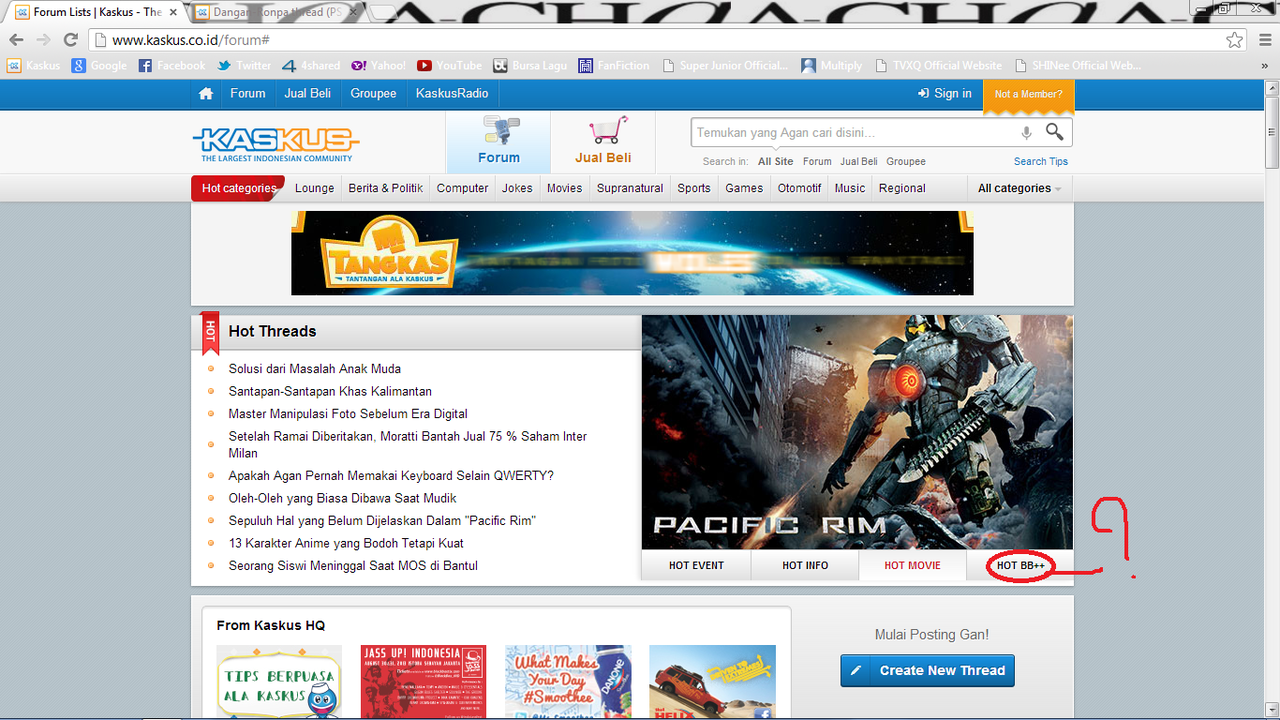
Task: Click the browser forward arrow
Action: coord(43,40)
